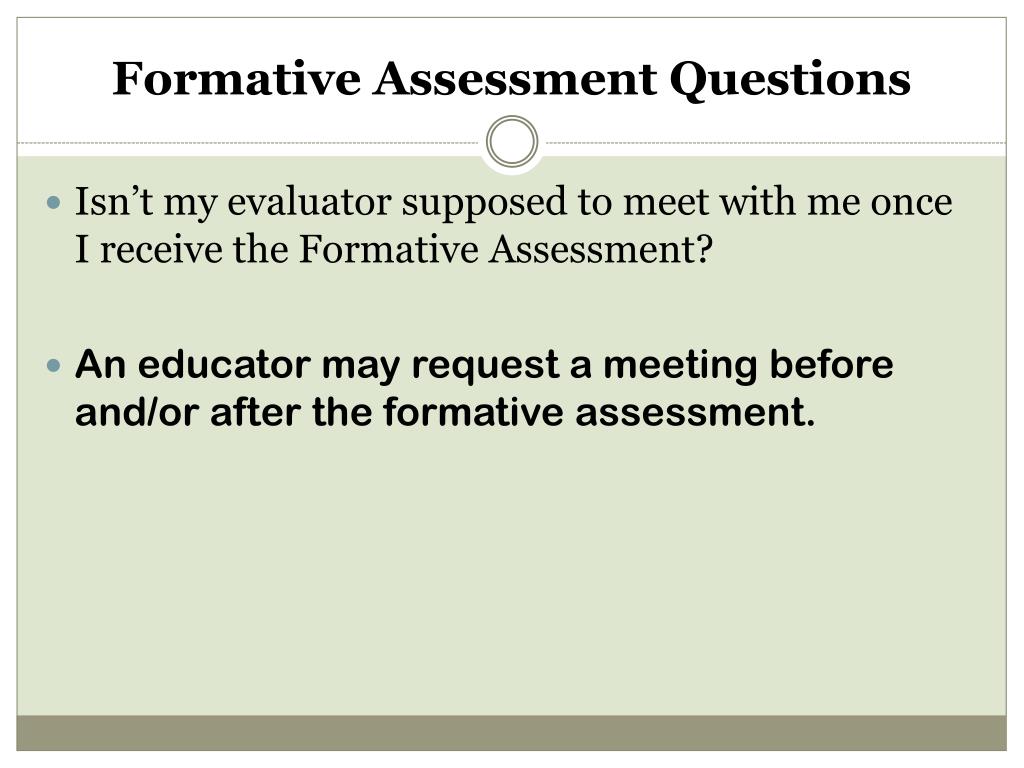Click the word "Assessment" in the title
Screen dimensions: 1024x768
point(515,78)
